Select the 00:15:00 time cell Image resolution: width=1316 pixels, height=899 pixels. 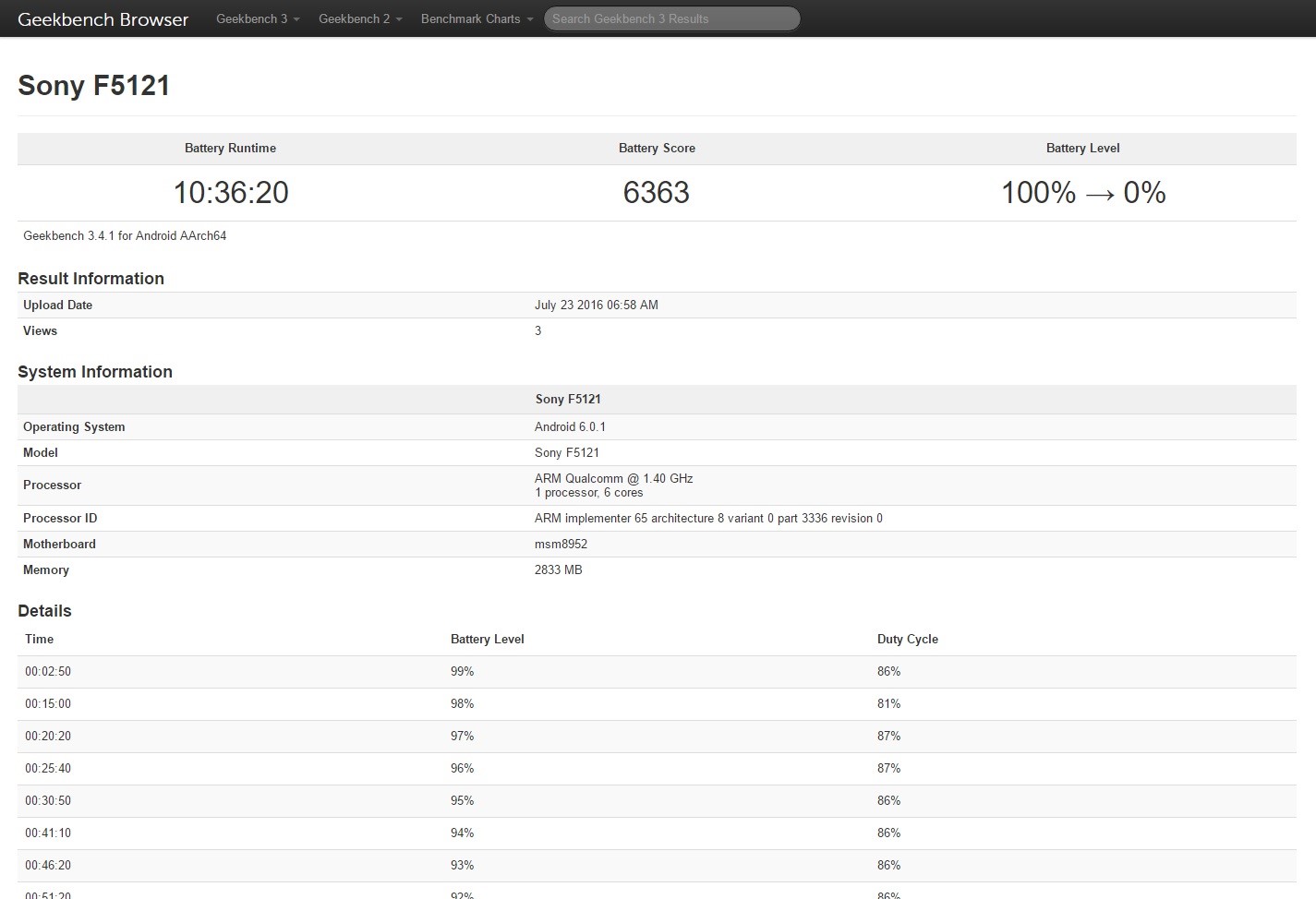(x=48, y=703)
